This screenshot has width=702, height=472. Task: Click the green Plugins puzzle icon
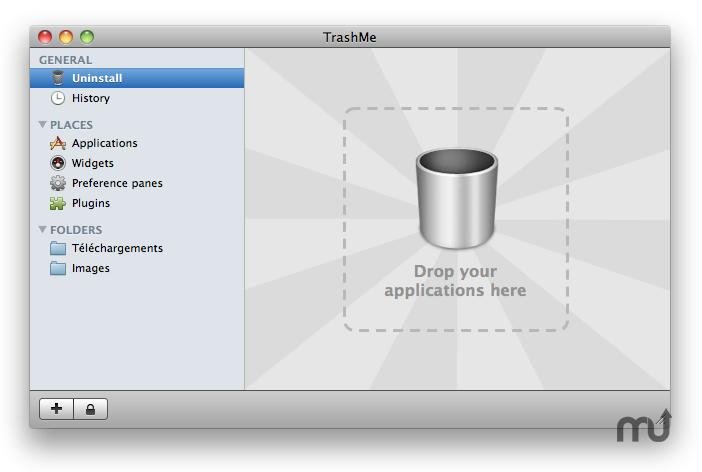[58, 203]
